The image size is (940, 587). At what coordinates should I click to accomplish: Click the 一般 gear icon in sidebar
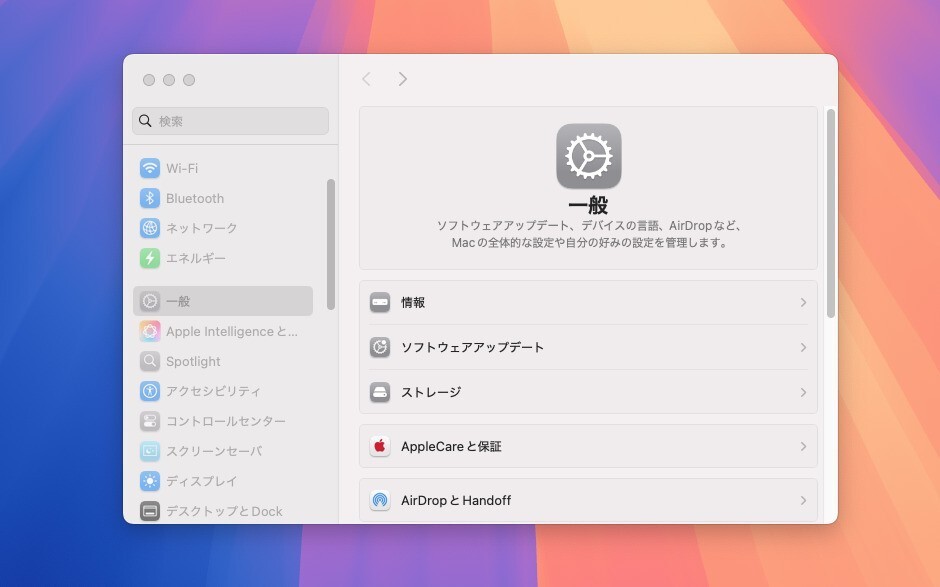[150, 301]
